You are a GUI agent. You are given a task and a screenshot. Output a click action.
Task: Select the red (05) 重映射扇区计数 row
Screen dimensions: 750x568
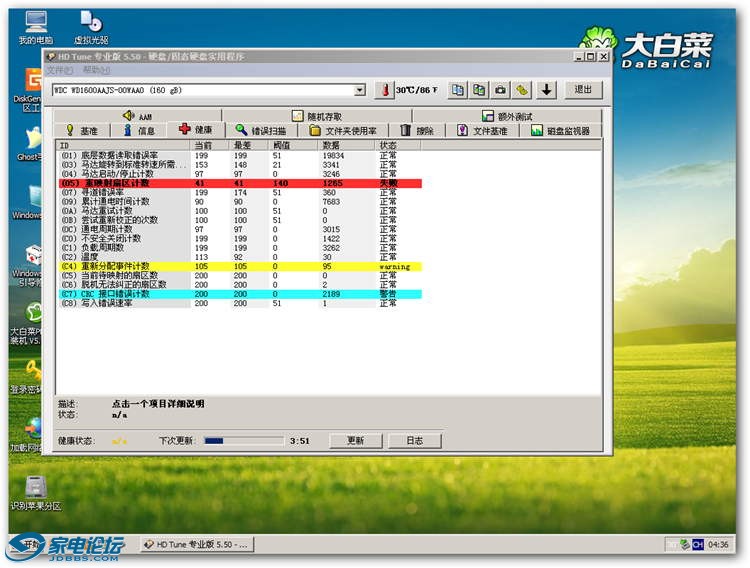(x=240, y=183)
